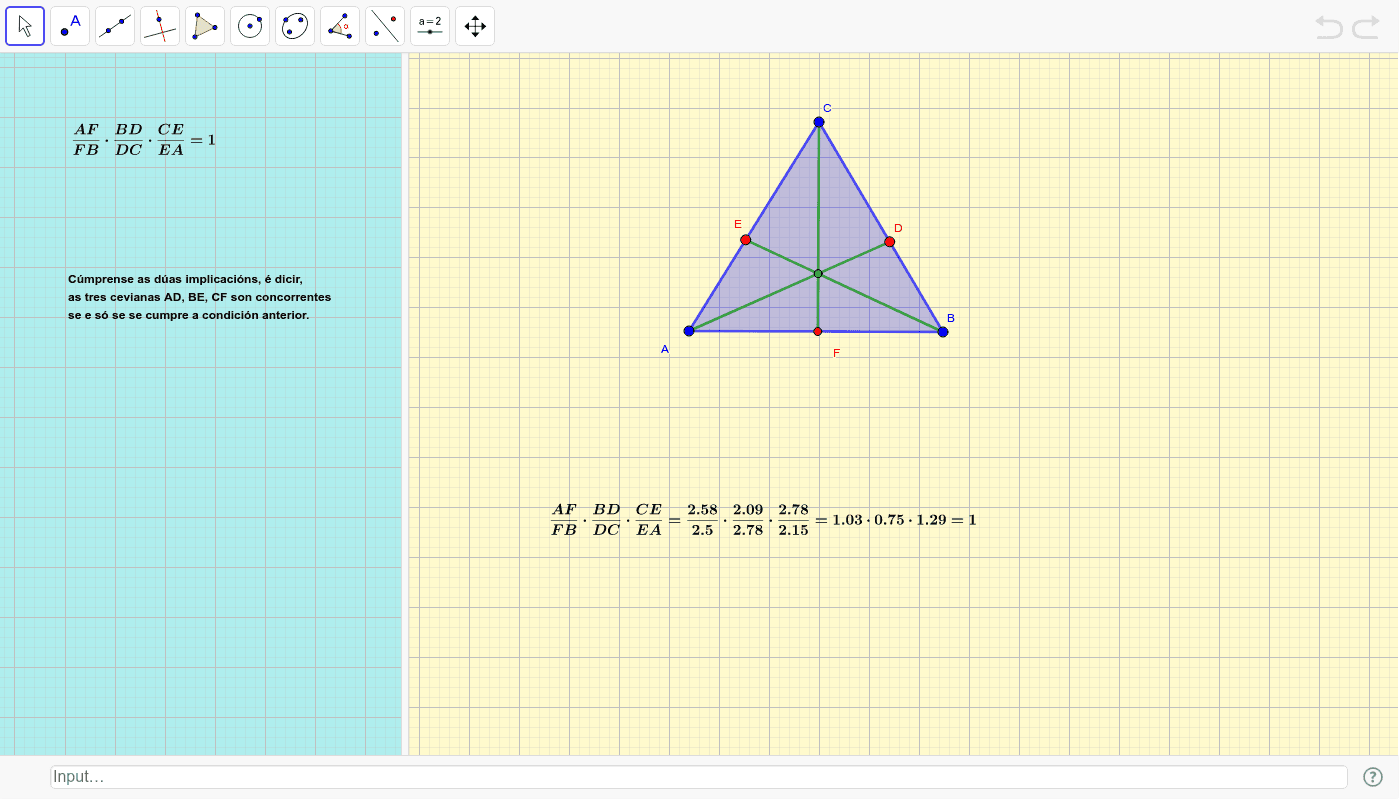The width and height of the screenshot is (1400, 800).
Task: Click the Undo arrow
Action: click(1329, 27)
